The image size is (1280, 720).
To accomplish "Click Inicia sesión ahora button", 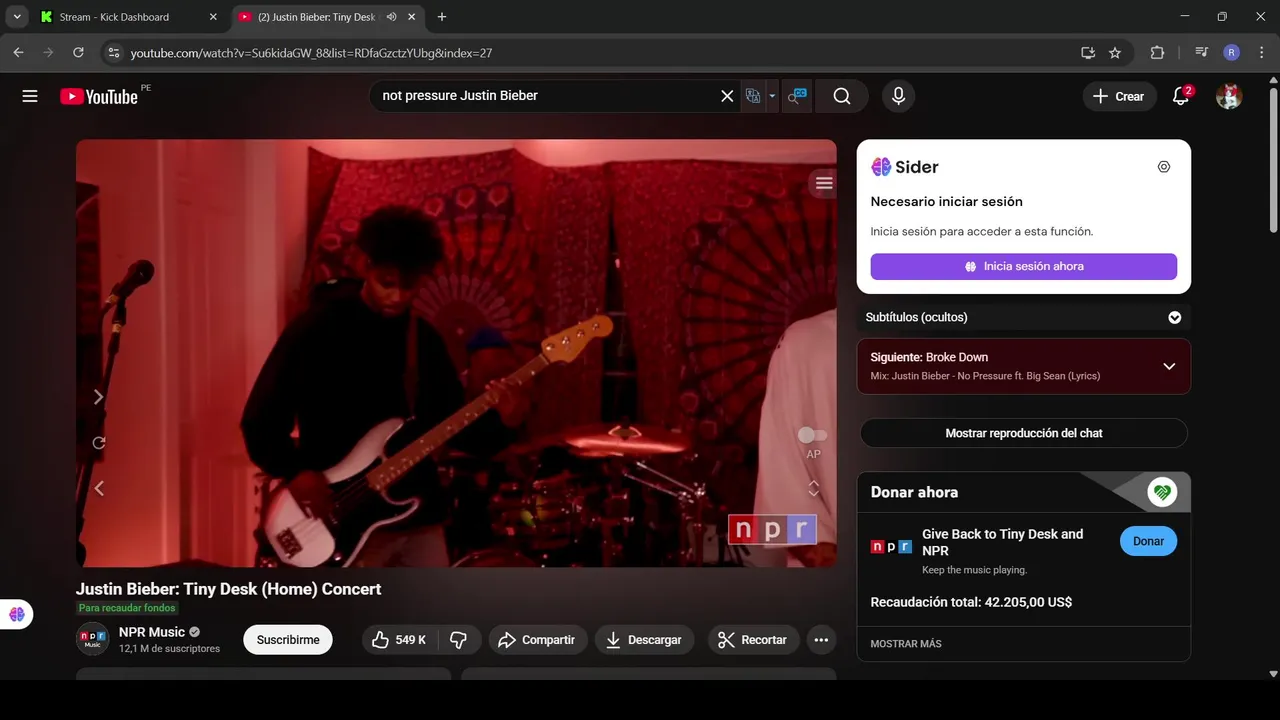I will 1024,266.
